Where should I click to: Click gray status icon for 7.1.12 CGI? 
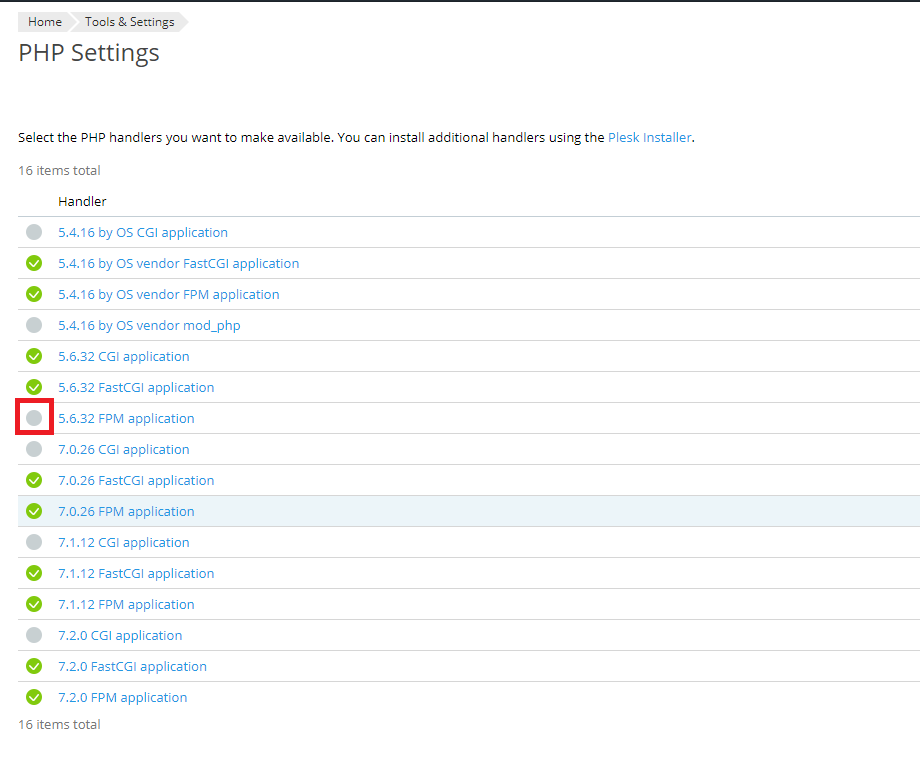tap(34, 542)
